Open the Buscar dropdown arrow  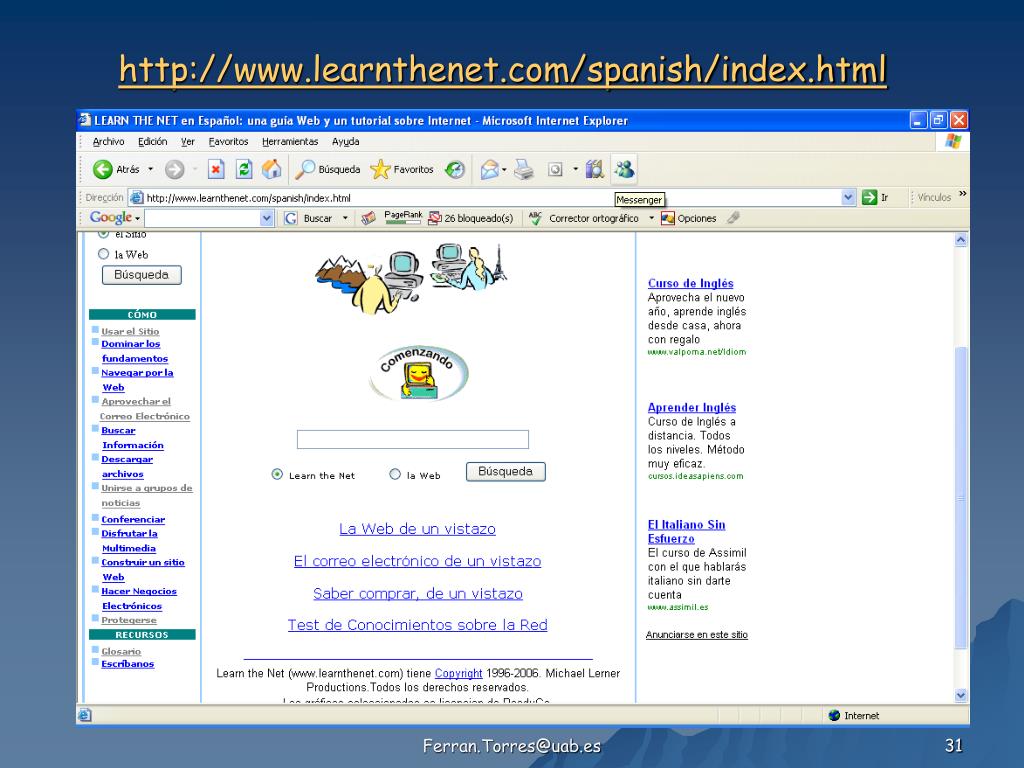click(345, 218)
